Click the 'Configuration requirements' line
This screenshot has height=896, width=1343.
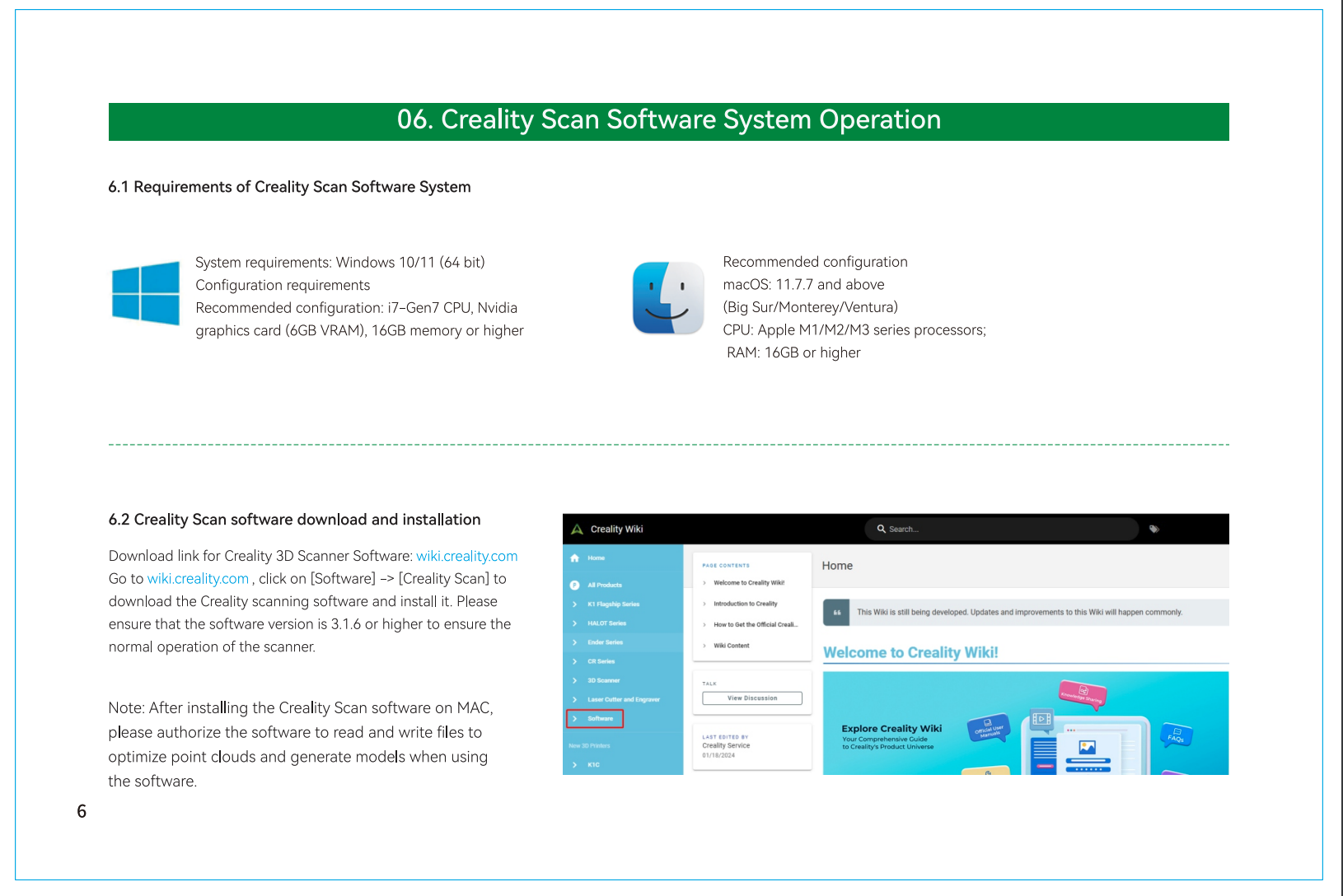(283, 286)
